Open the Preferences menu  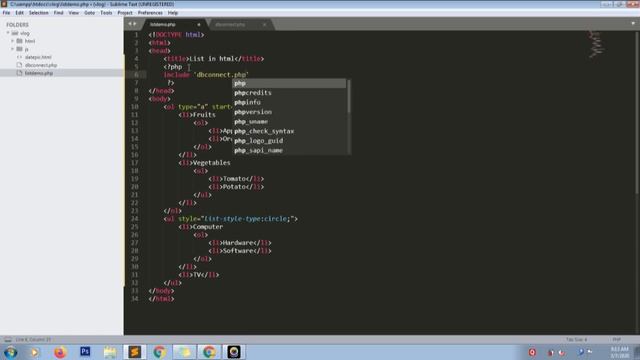150,13
